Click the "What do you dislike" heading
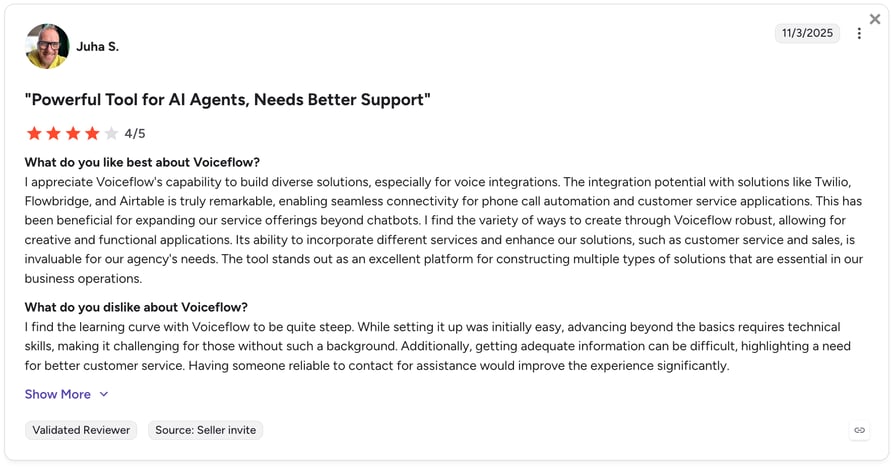 pyautogui.click(x=136, y=307)
